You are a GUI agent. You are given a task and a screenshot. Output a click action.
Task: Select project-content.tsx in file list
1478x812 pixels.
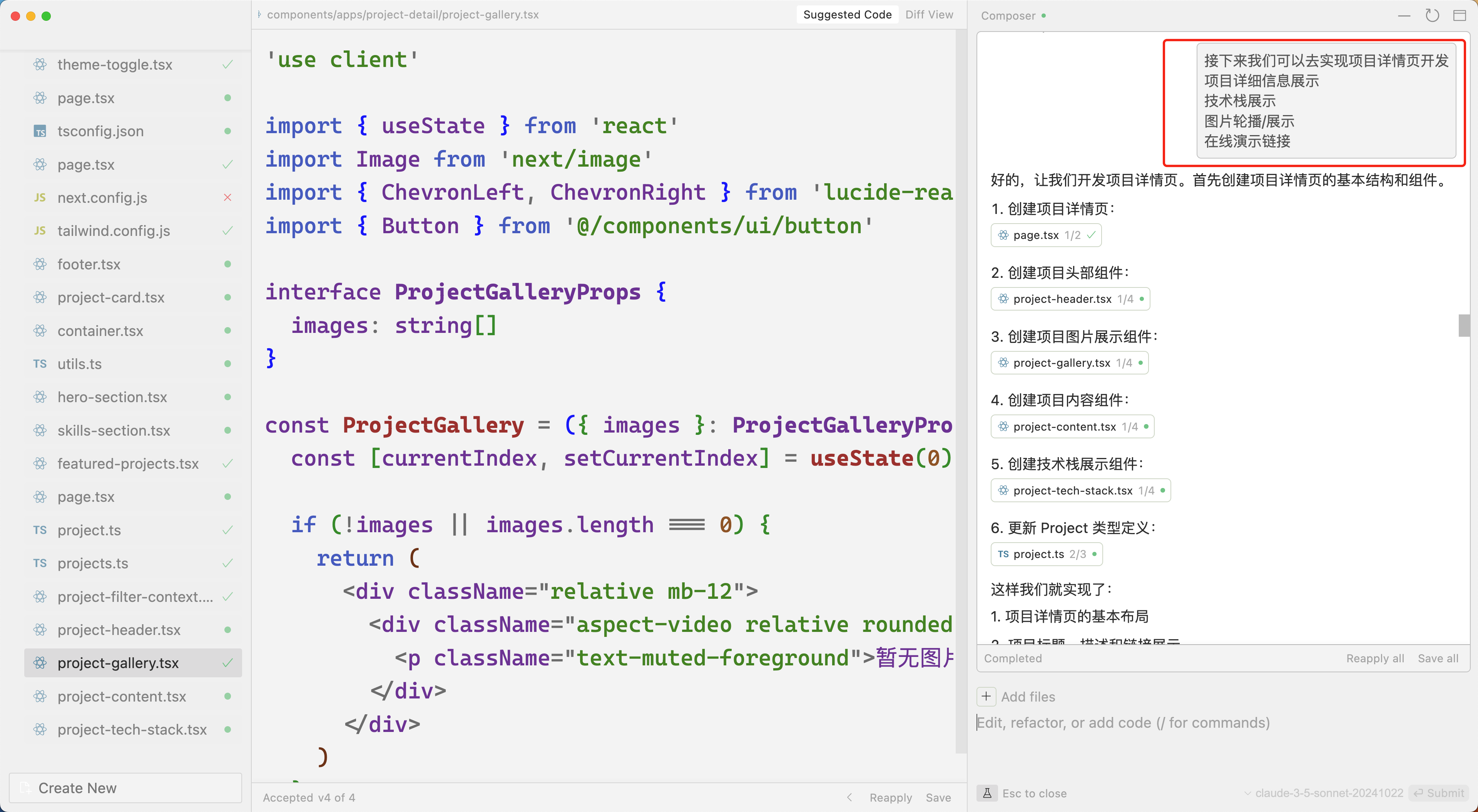[132, 696]
